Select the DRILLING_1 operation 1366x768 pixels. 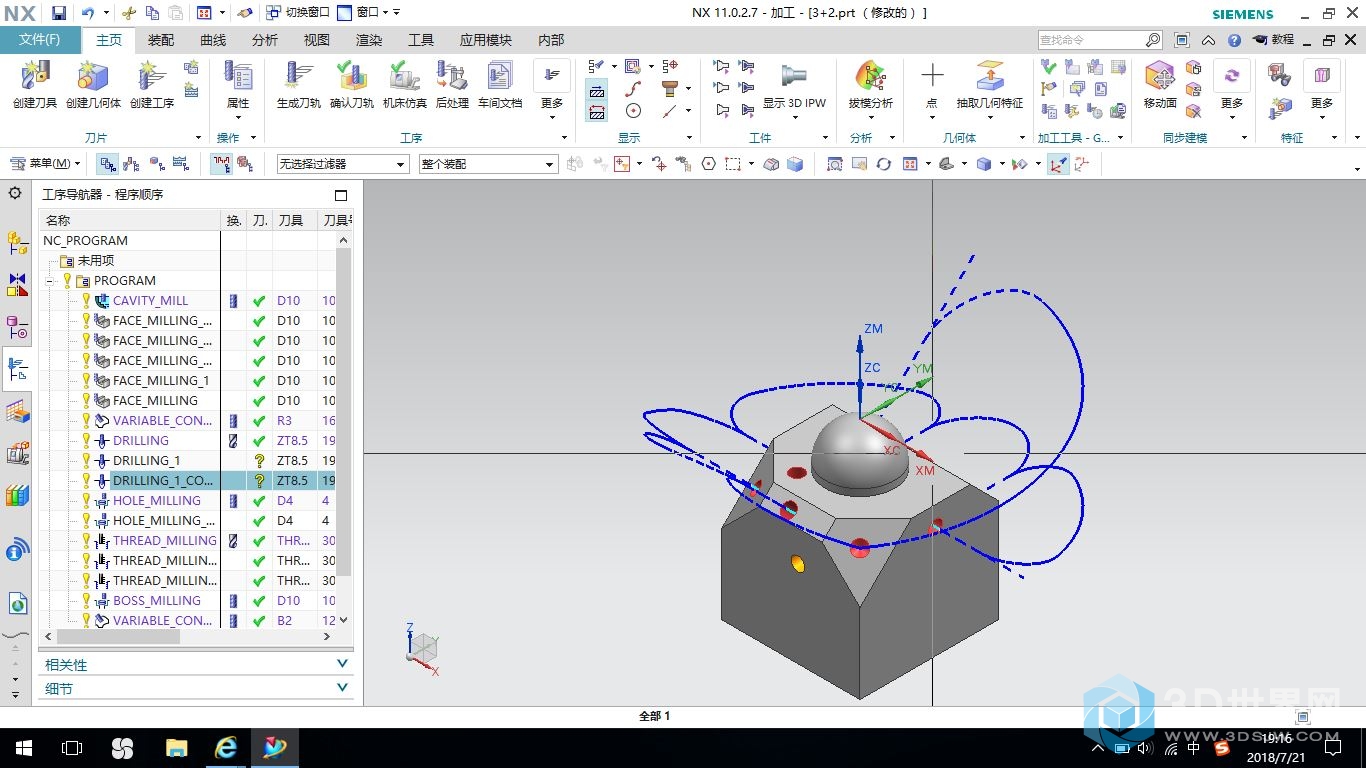[146, 460]
